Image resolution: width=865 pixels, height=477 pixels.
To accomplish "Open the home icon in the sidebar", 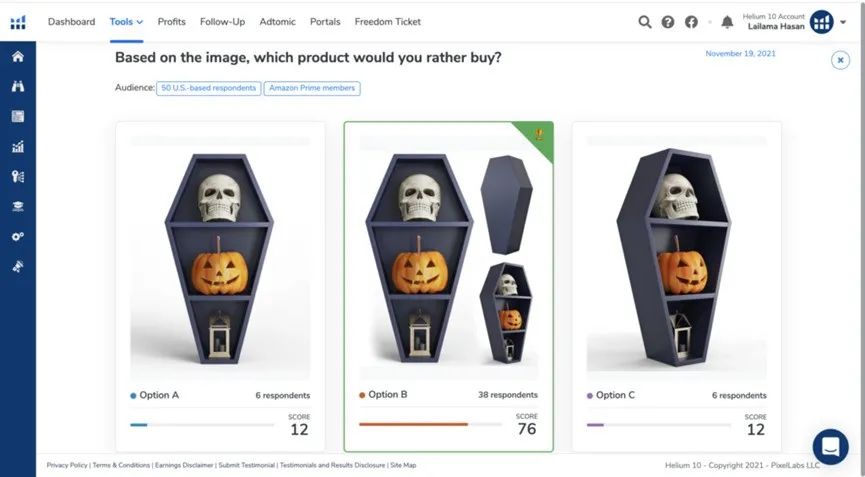I will pyautogui.click(x=18, y=56).
